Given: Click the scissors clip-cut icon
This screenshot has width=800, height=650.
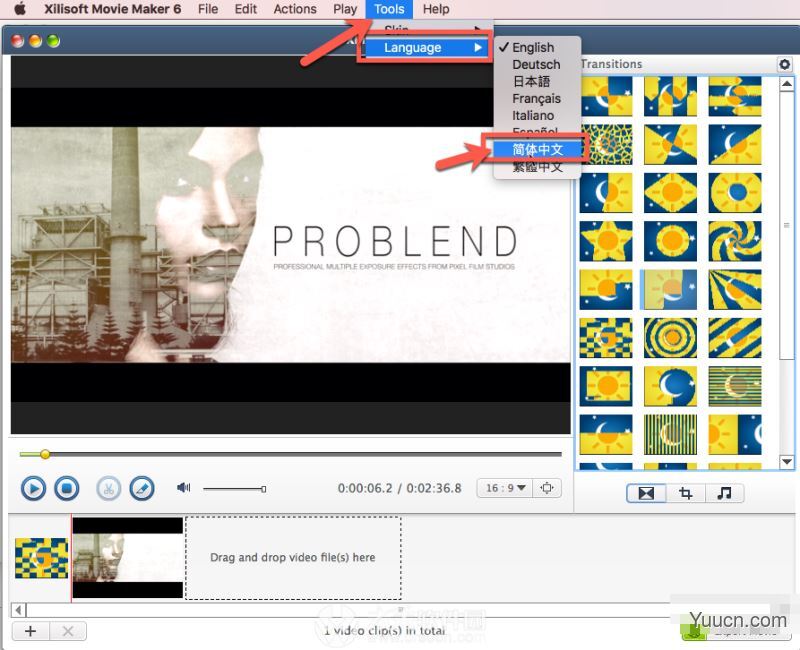Looking at the screenshot, I should [x=110, y=488].
